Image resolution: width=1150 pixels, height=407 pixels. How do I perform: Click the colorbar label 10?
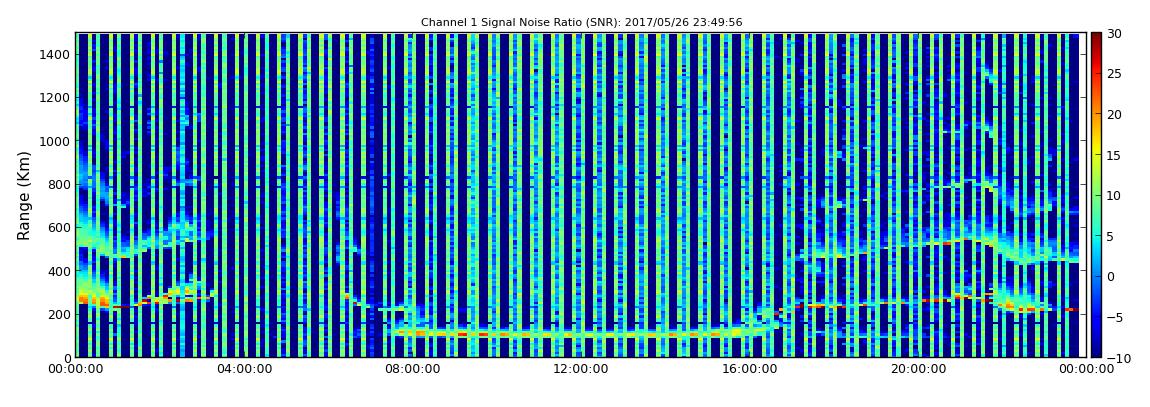[1115, 196]
